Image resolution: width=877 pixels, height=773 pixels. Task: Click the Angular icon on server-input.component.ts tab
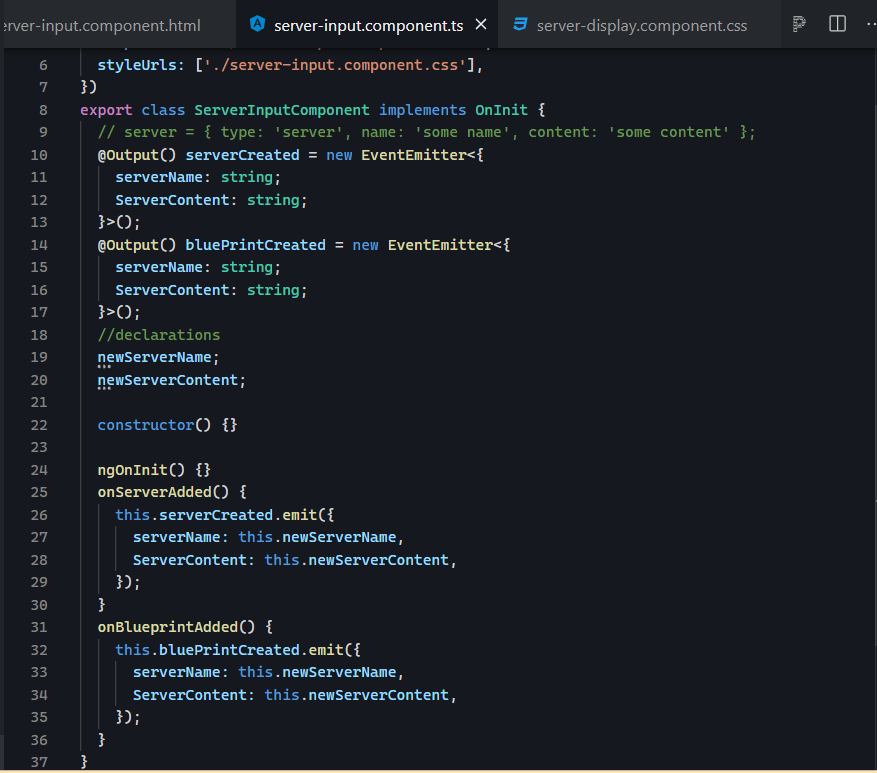[257, 24]
